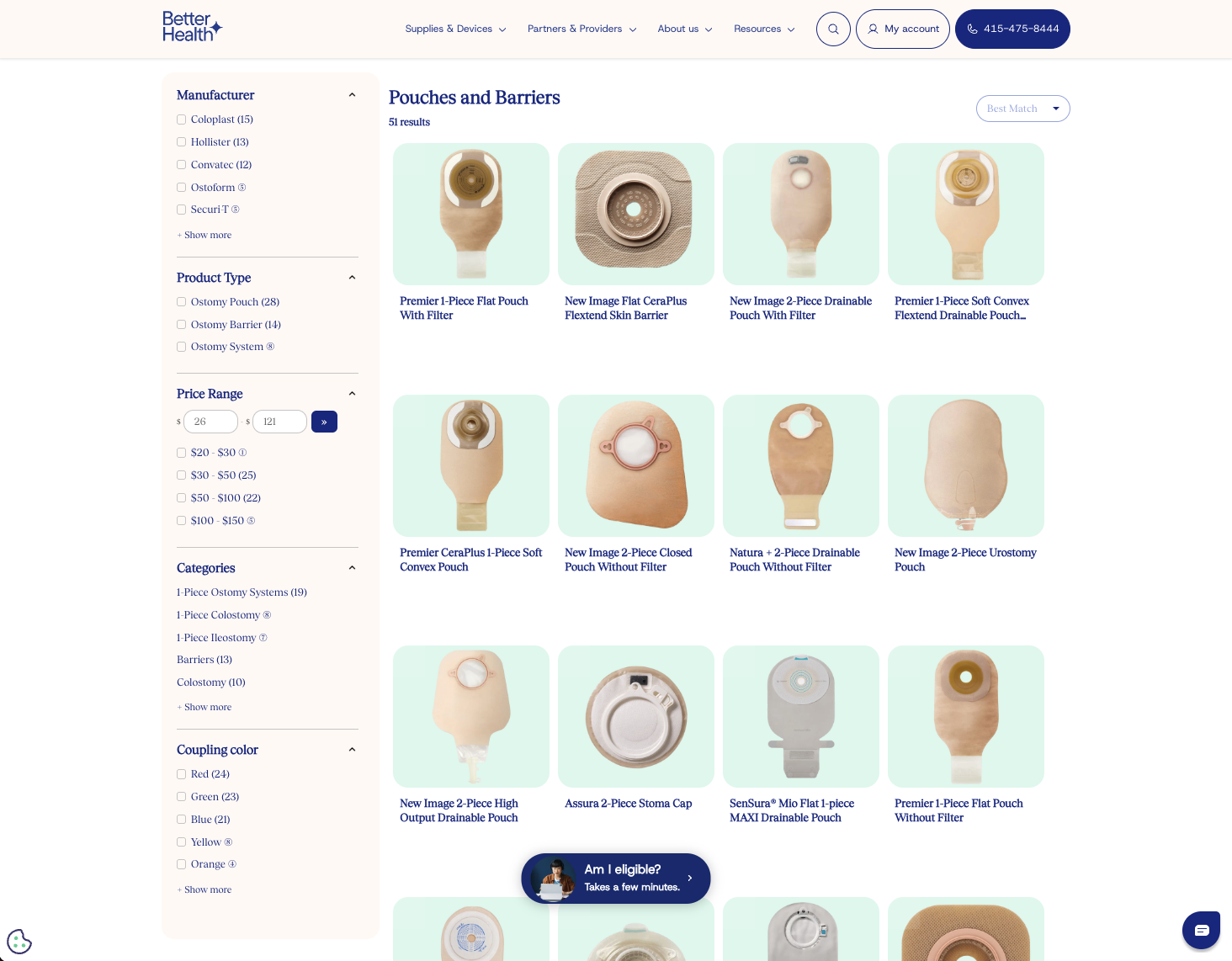Apply price range arrow button

(324, 422)
